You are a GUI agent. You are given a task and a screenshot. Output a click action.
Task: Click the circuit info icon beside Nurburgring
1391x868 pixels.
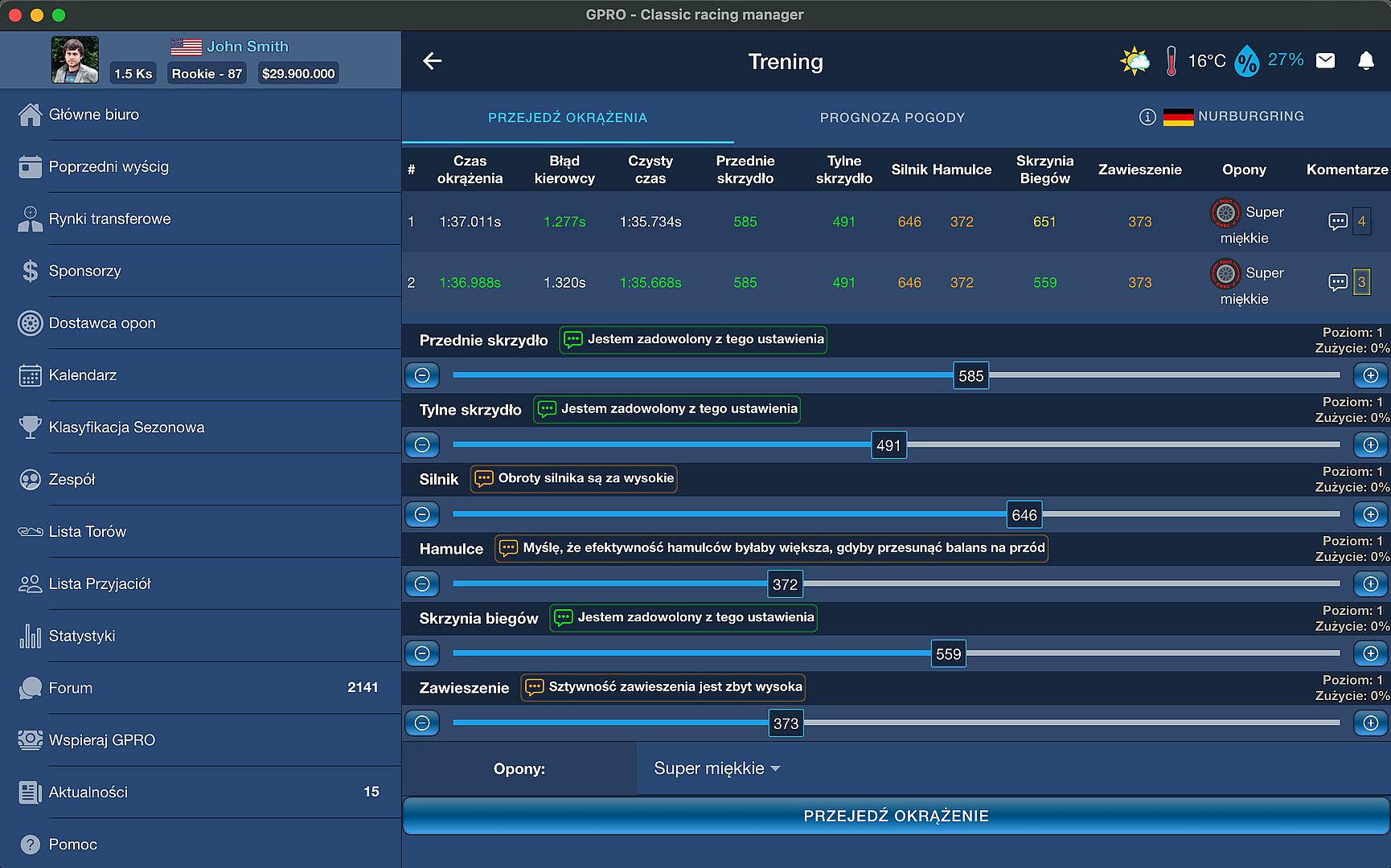pyautogui.click(x=1147, y=117)
